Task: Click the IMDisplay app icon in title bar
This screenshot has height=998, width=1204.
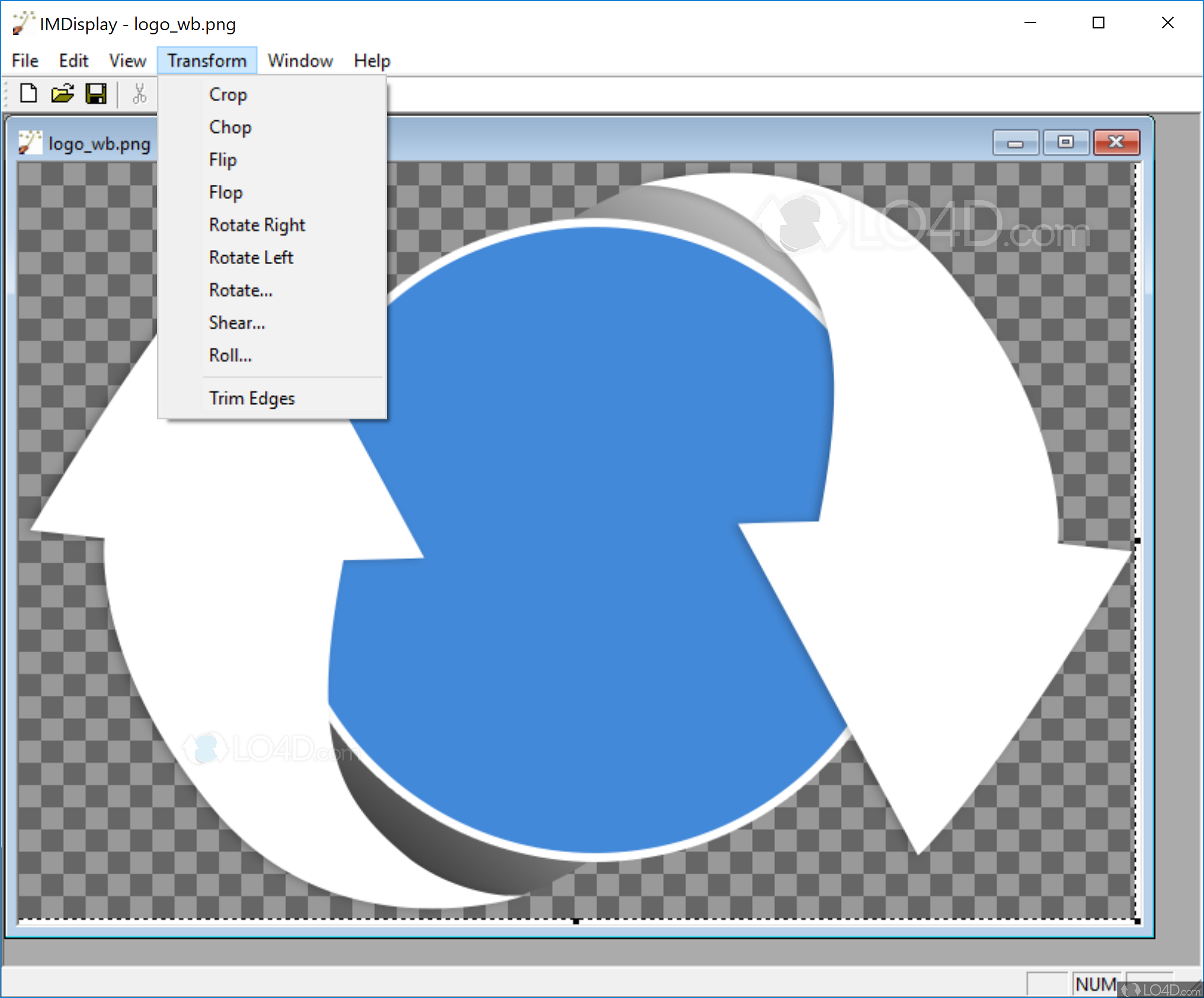Action: pos(23,24)
